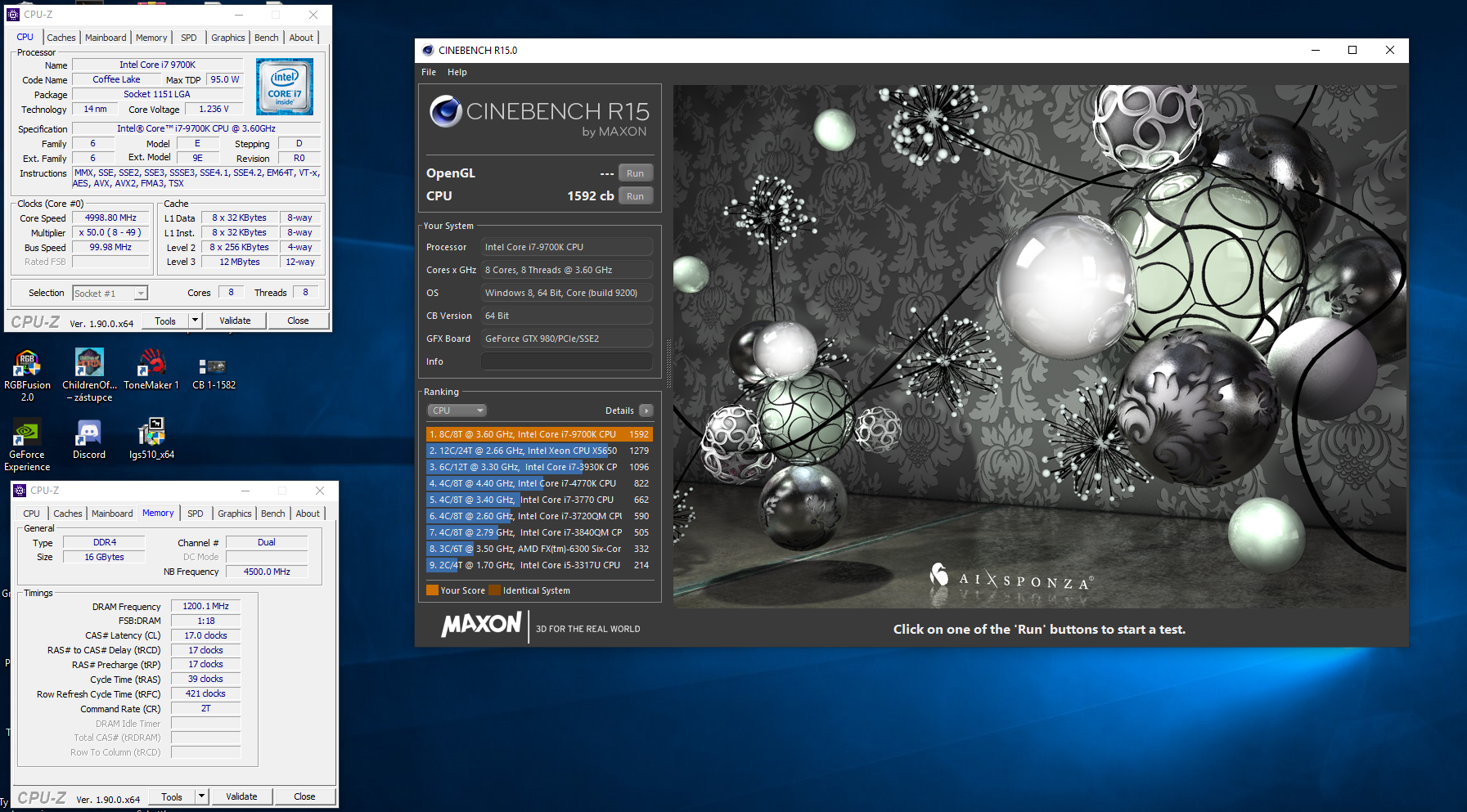Click Identical System brown color swatch
Viewport: 1467px width, 812px height.
point(494,590)
